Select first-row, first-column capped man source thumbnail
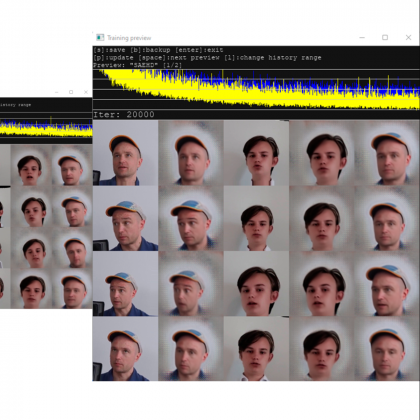The width and height of the screenshot is (420, 420). tap(125, 153)
